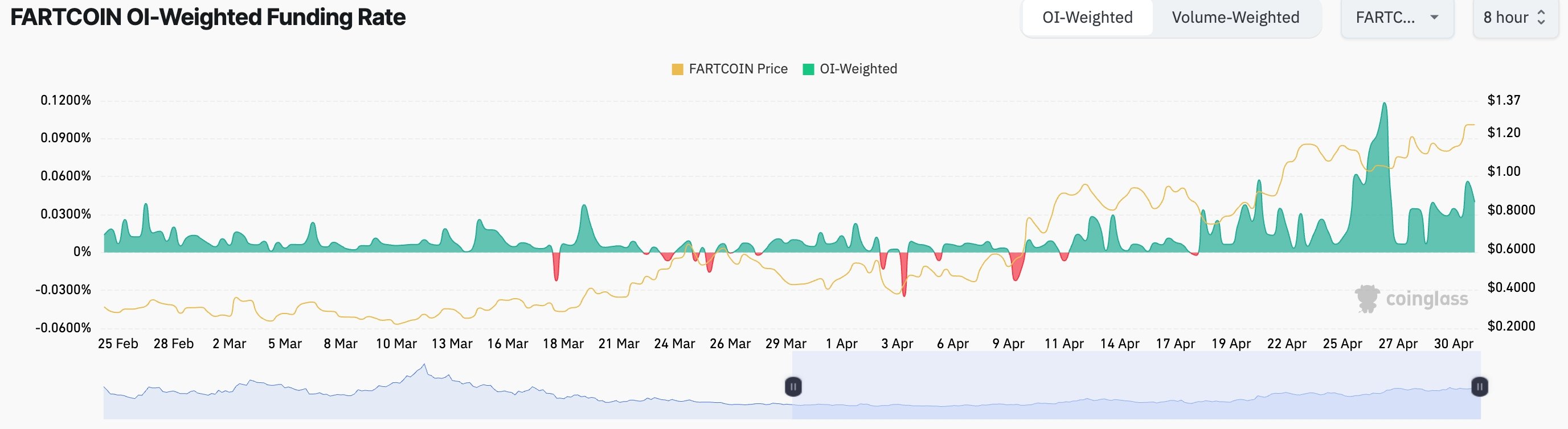The width and height of the screenshot is (1568, 429).
Task: Switch to the Volume-Weighted tab
Action: pos(1235,18)
